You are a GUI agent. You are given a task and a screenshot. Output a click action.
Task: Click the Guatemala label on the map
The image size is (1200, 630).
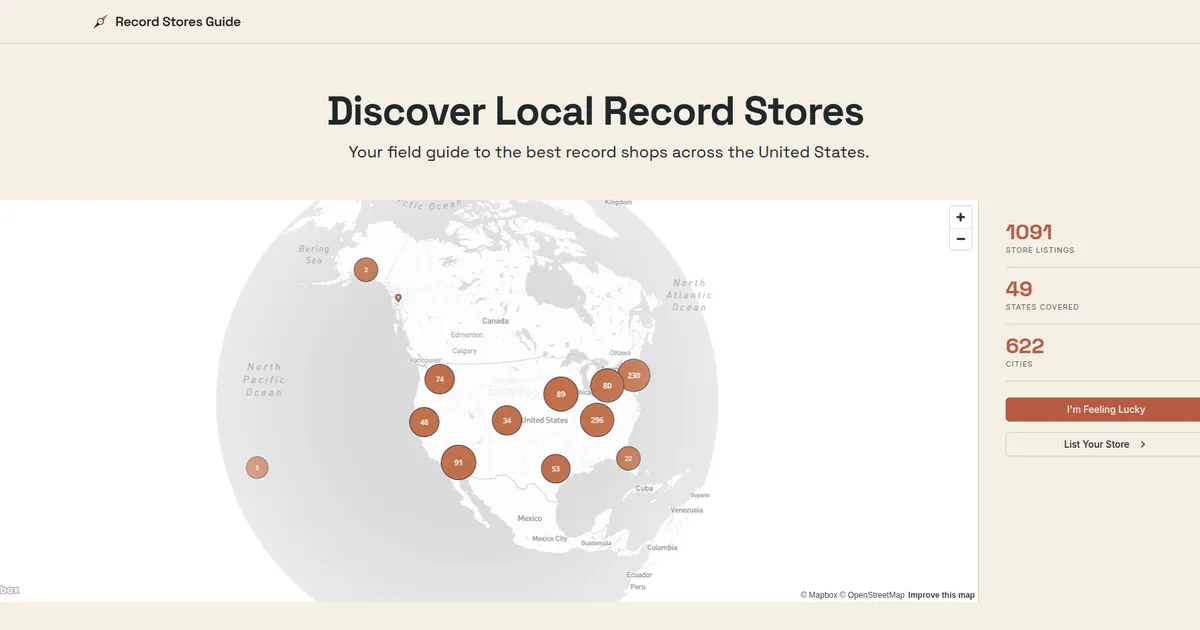[596, 543]
